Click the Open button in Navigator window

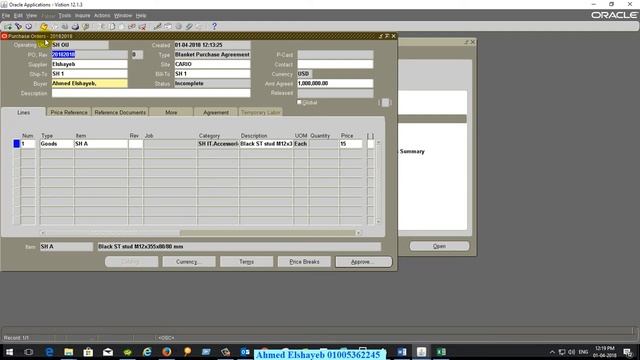[x=439, y=246]
